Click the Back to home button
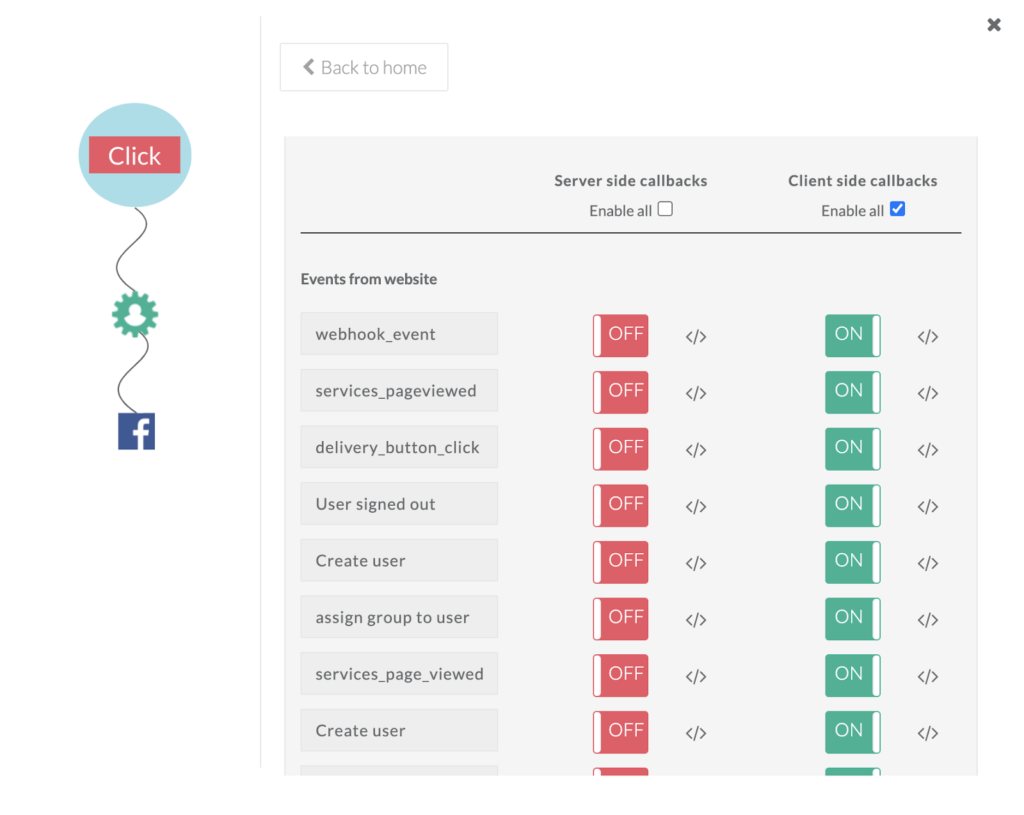 [x=363, y=67]
